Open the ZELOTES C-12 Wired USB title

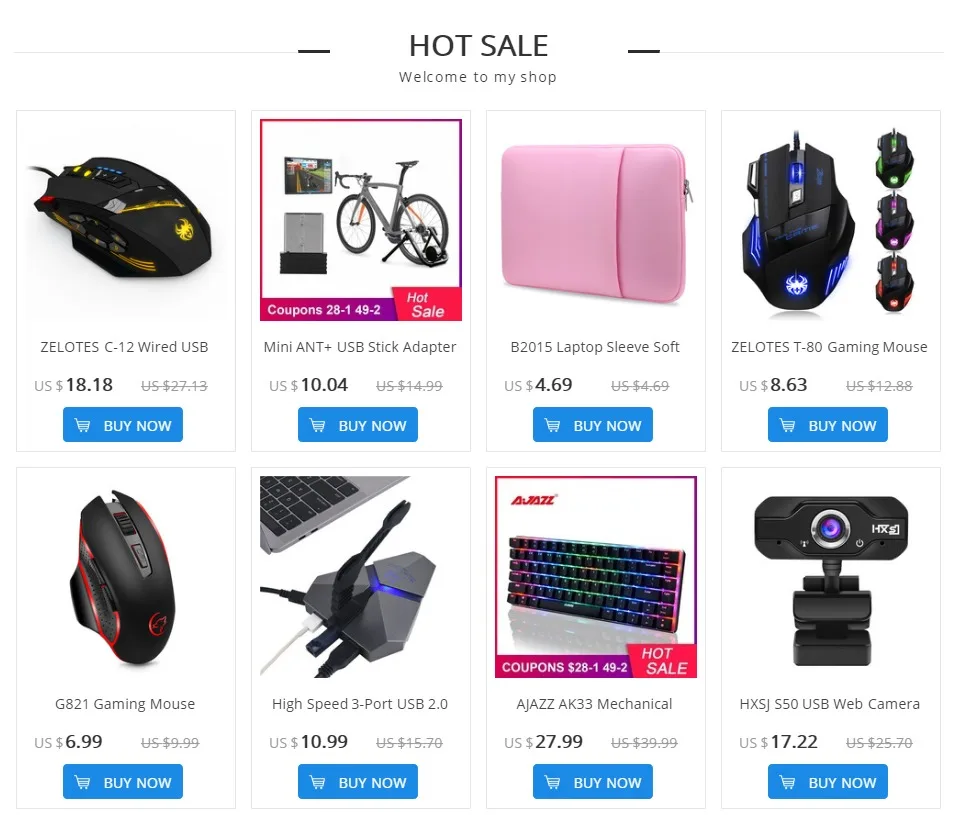coord(125,347)
